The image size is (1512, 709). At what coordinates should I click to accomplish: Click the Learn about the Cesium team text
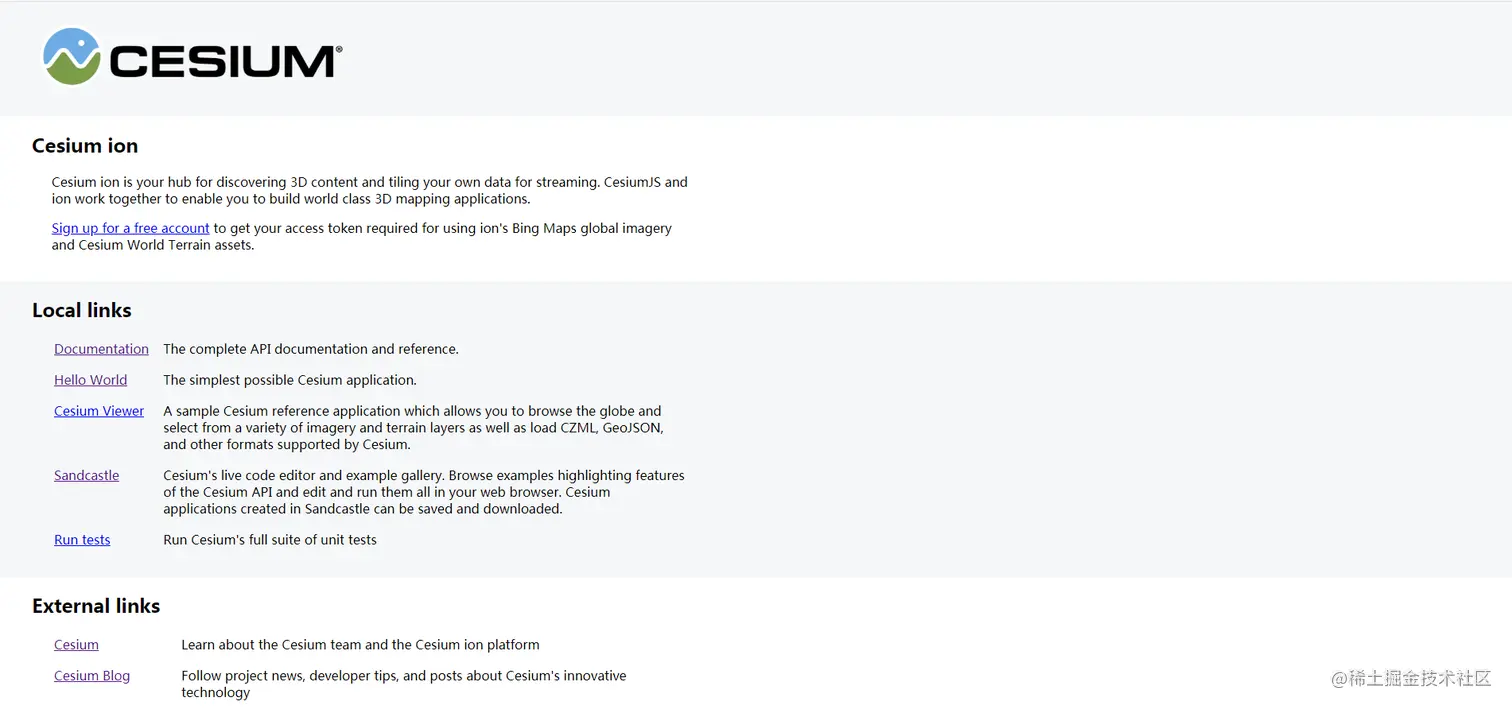point(360,645)
